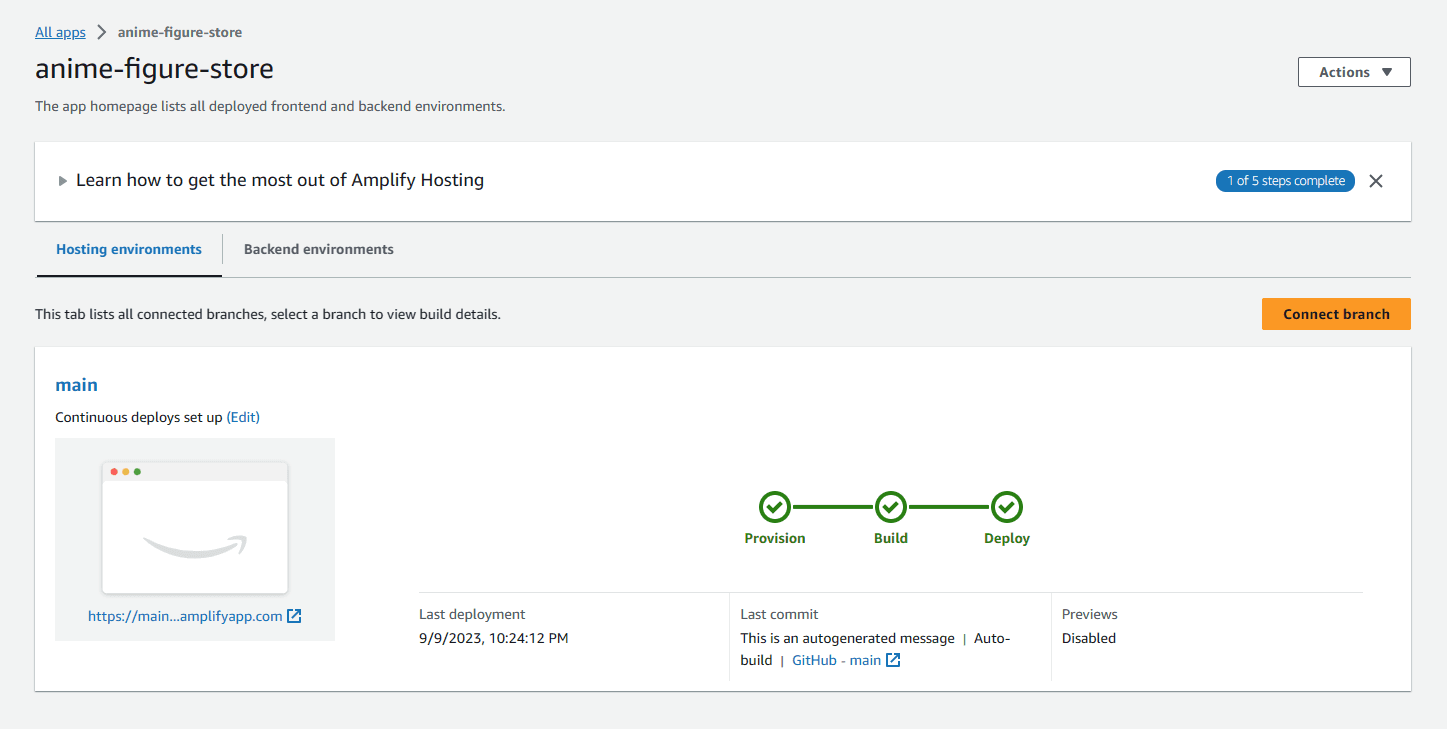Dismiss the Amplify Hosting guide with X
Image resolution: width=1447 pixels, height=729 pixels.
point(1376,181)
